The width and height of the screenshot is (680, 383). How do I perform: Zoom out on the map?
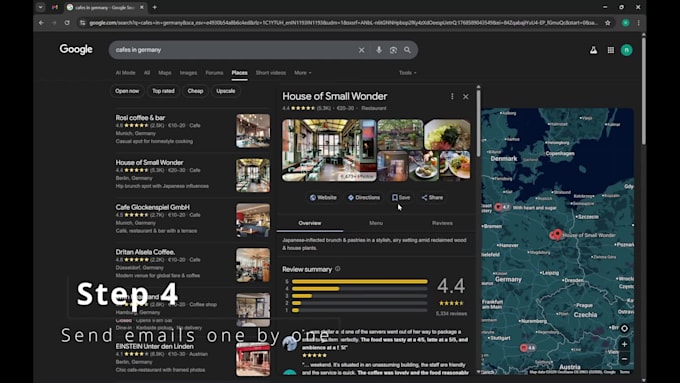624,359
